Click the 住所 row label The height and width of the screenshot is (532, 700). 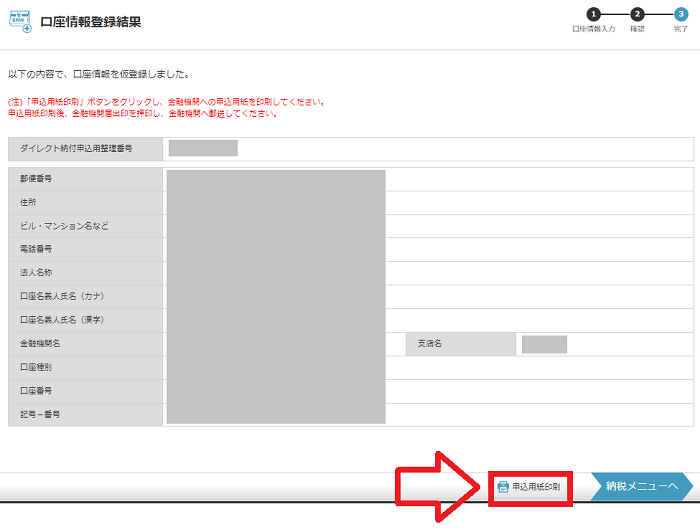tap(28, 202)
